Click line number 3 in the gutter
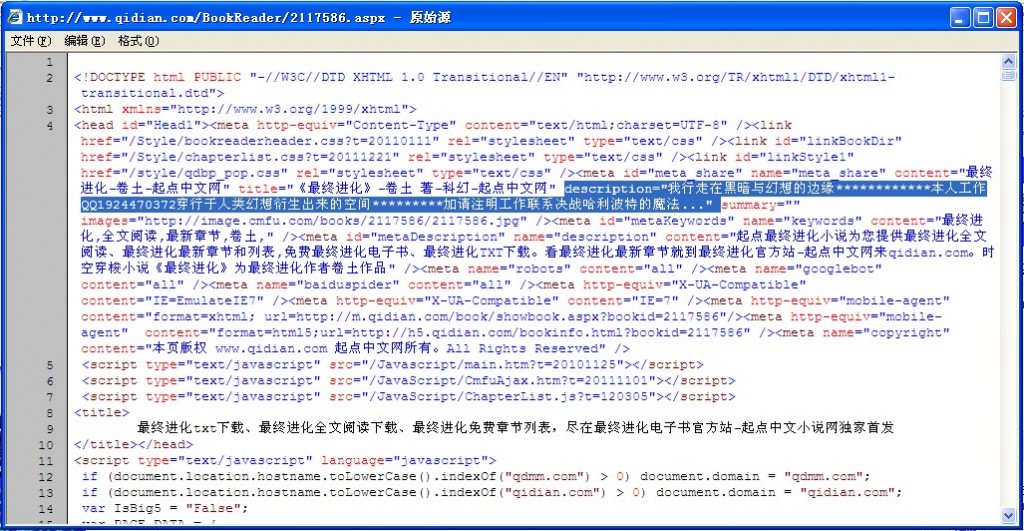The height and width of the screenshot is (531, 1024). [49, 110]
